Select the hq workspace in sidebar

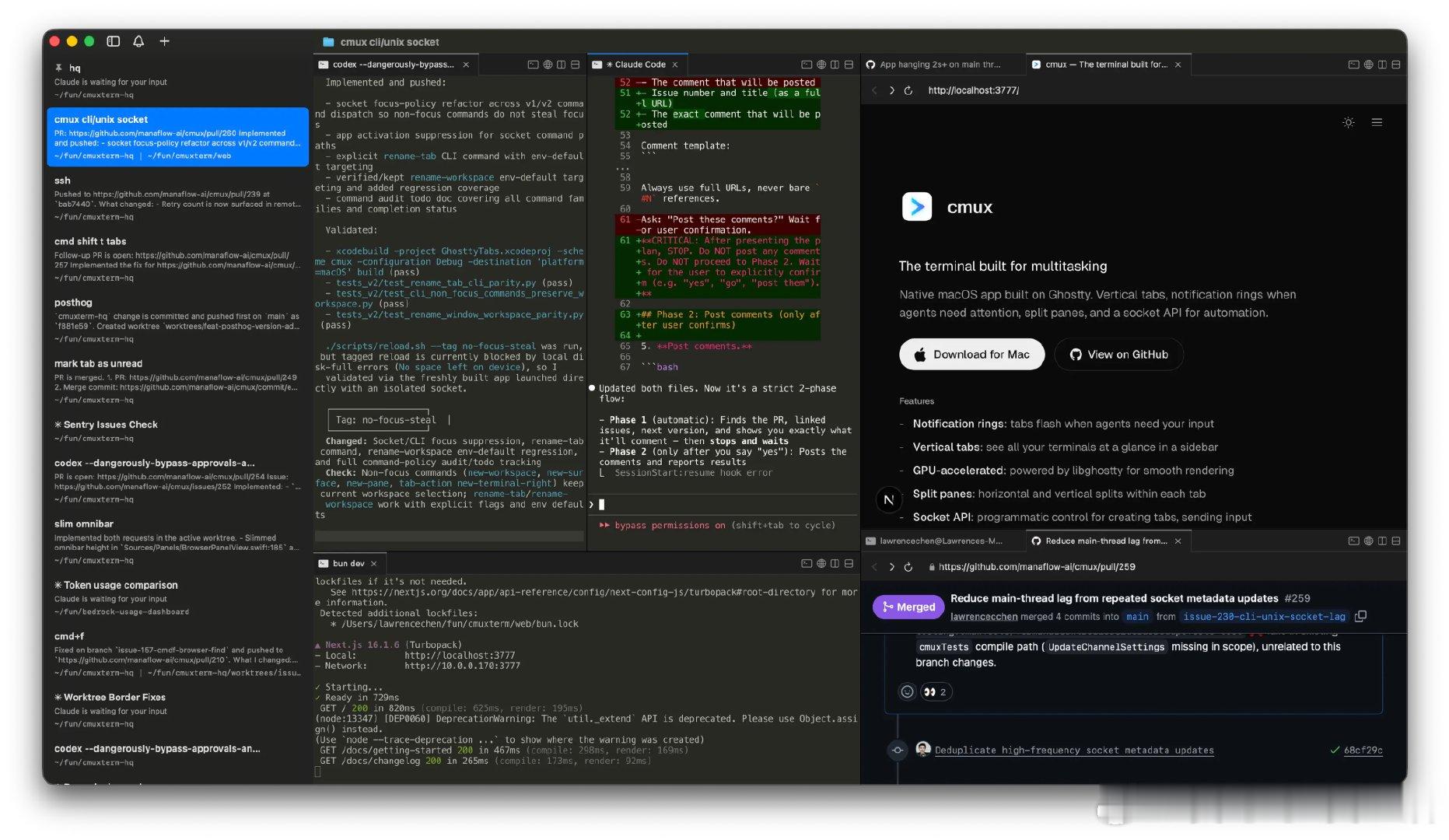(x=178, y=81)
